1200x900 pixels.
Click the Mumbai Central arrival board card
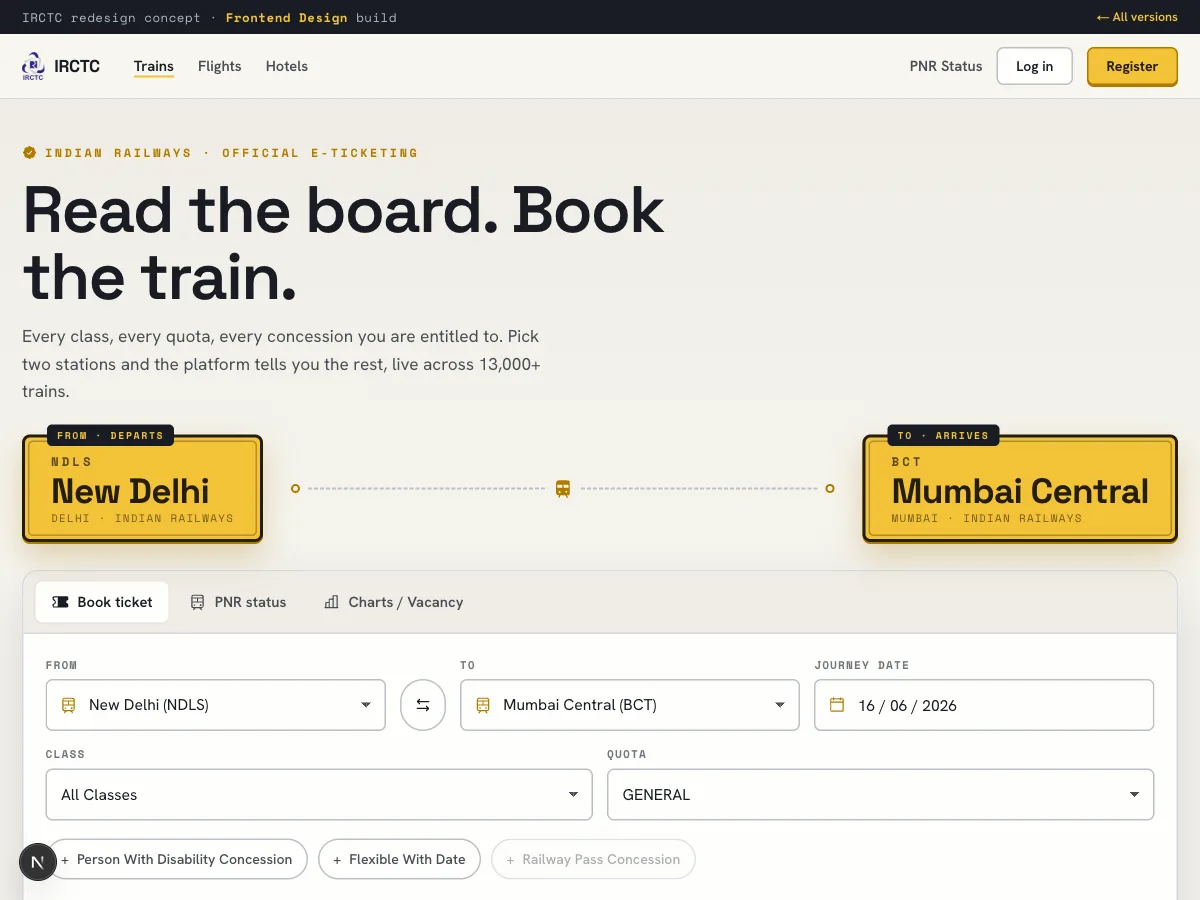click(1020, 489)
